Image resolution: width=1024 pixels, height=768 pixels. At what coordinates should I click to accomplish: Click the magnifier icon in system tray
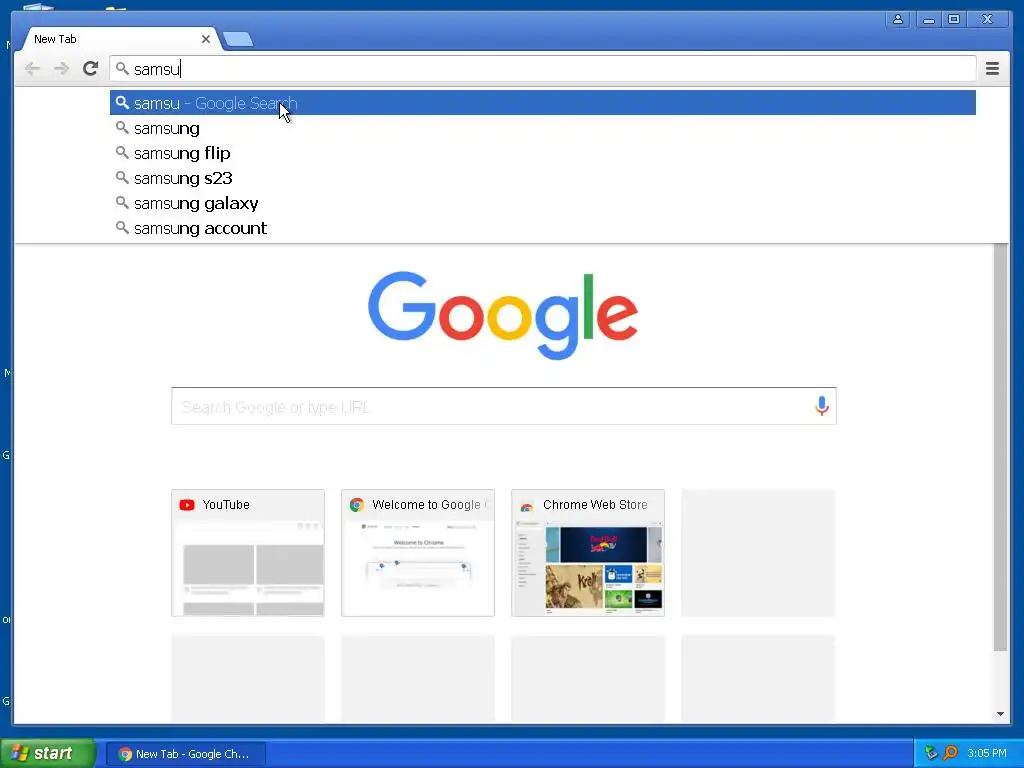pyautogui.click(x=950, y=753)
